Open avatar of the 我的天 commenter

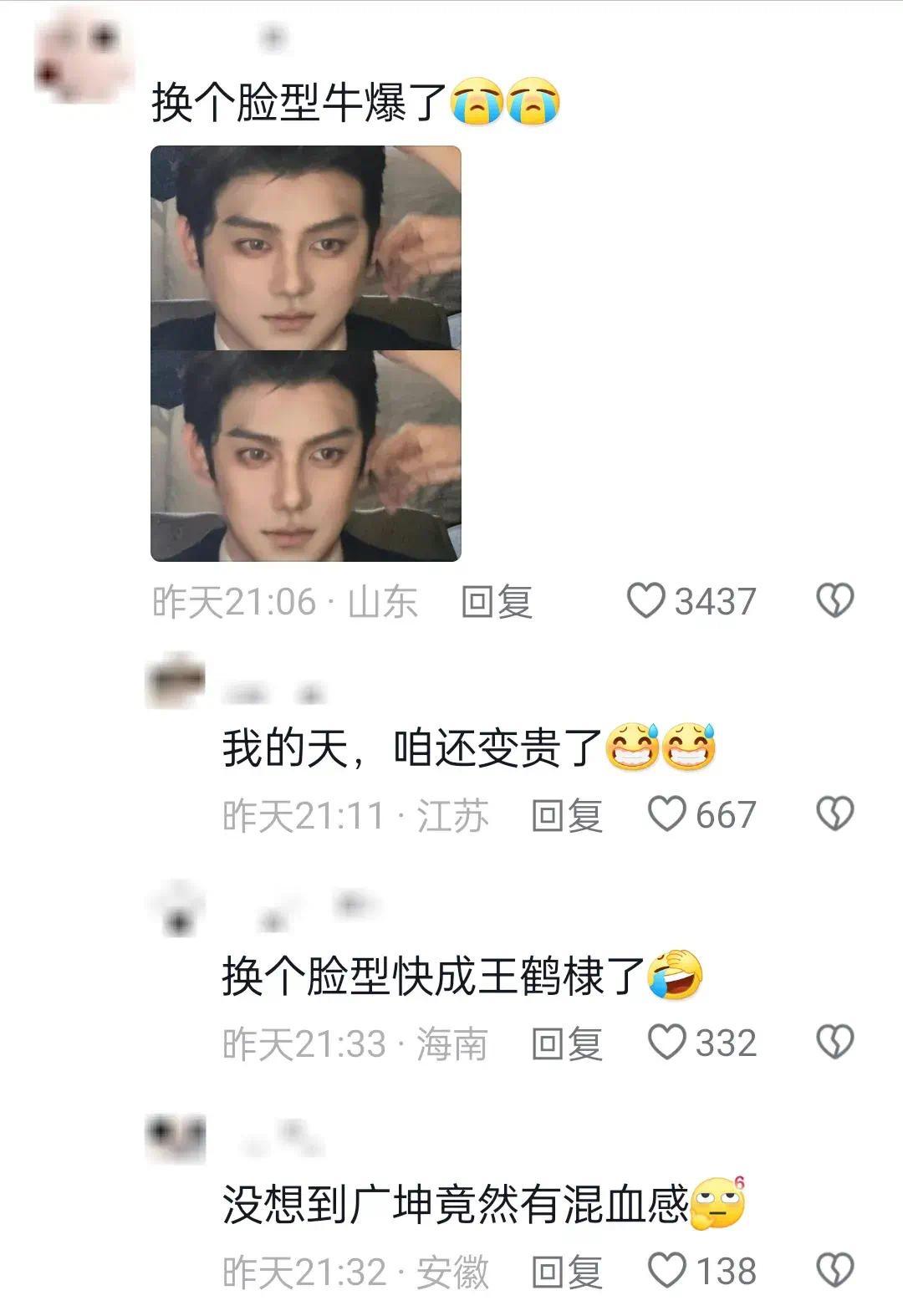coord(176,681)
